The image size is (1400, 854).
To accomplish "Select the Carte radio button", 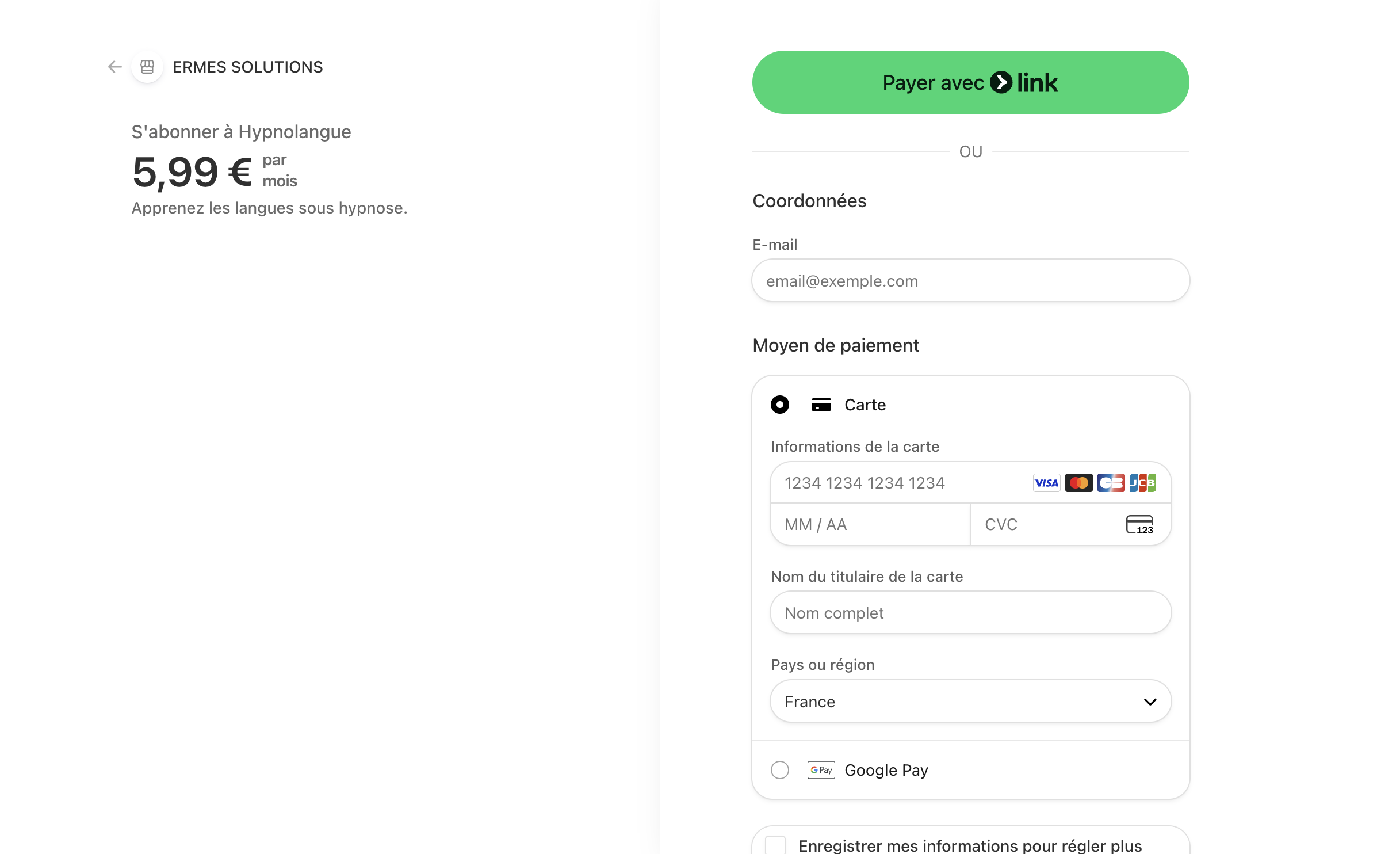I will click(x=780, y=405).
